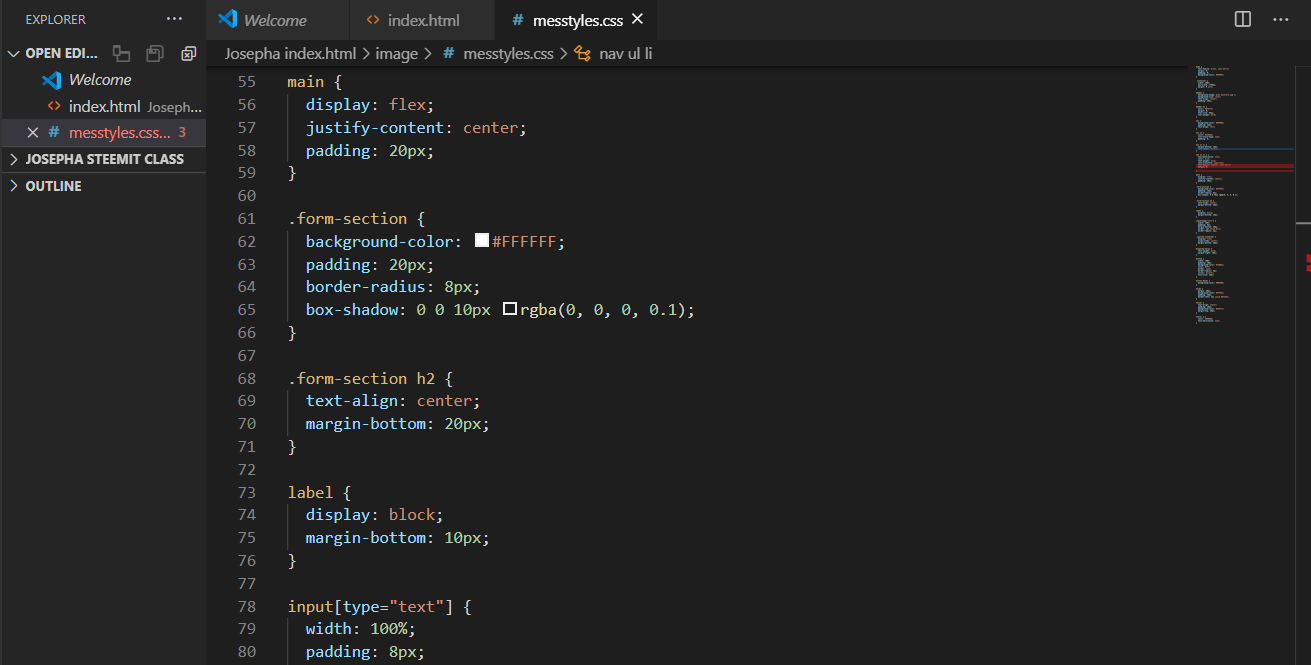Viewport: 1311px width, 665px height.
Task: Click CSS hash icon in breadcrumb bar
Action: pyautogui.click(x=449, y=53)
